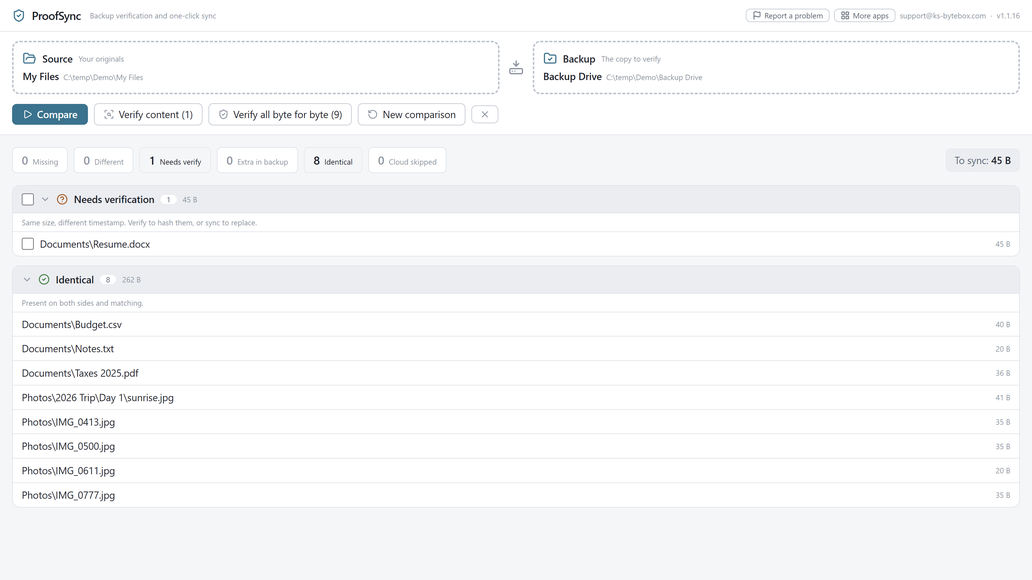Choose the Backup Drive folder box

coord(776,68)
